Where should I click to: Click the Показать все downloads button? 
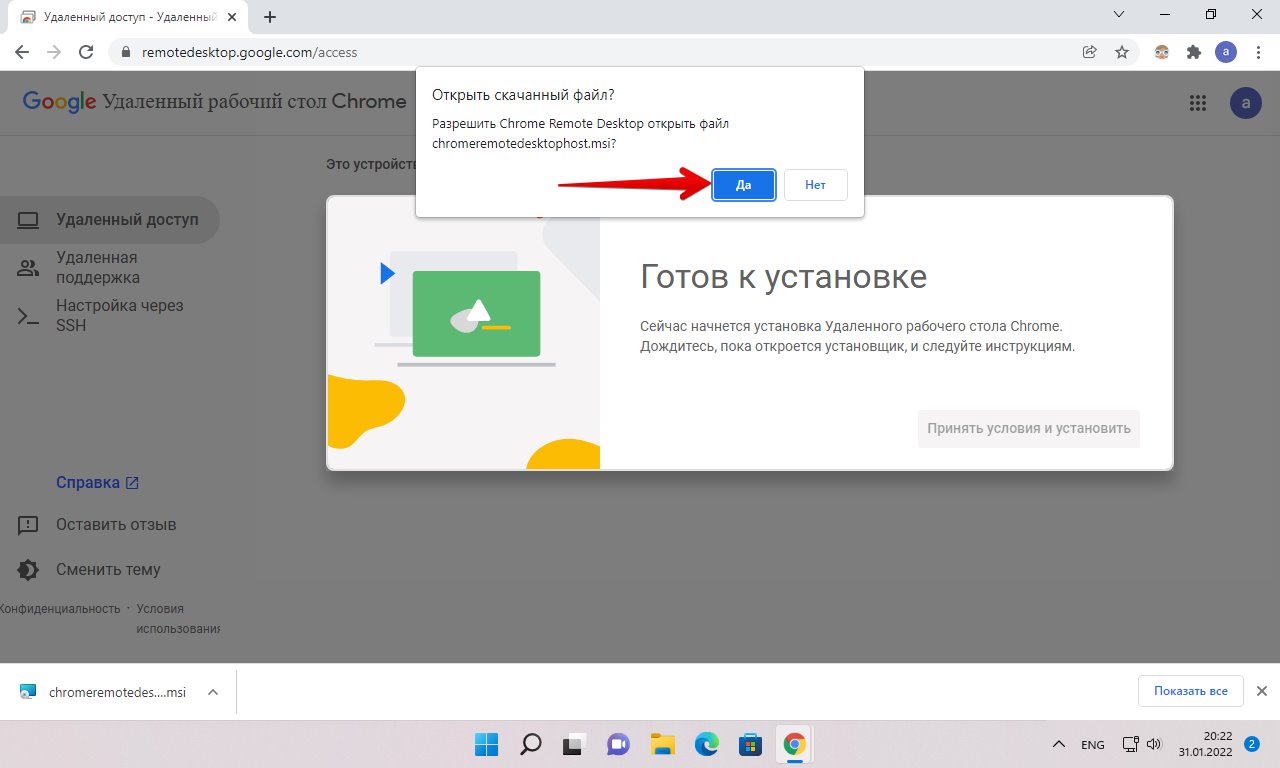point(1190,691)
